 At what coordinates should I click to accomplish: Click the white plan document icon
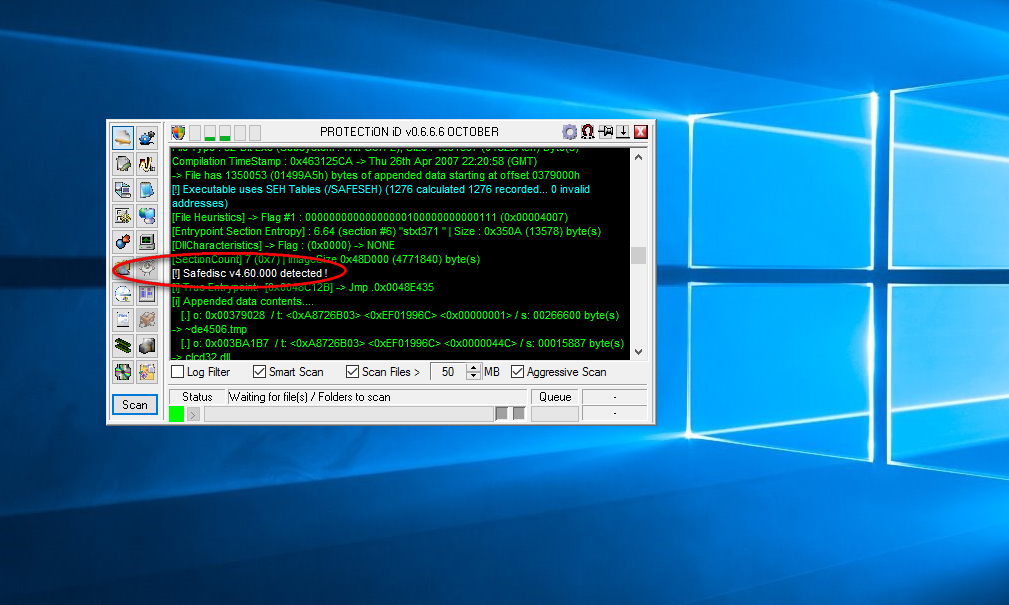click(x=122, y=320)
